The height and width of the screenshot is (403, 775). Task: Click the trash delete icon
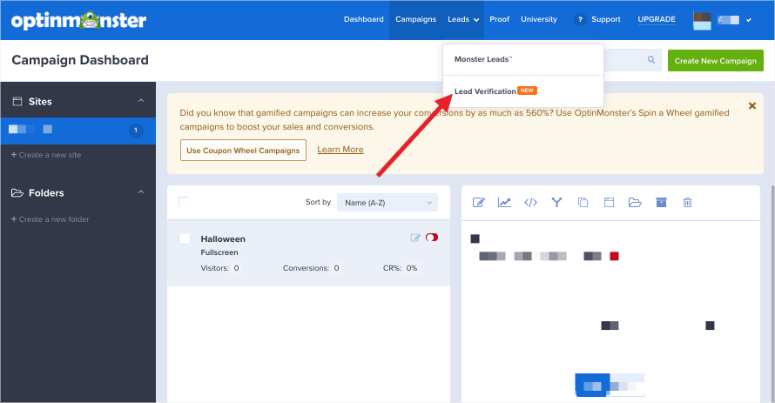pos(686,203)
